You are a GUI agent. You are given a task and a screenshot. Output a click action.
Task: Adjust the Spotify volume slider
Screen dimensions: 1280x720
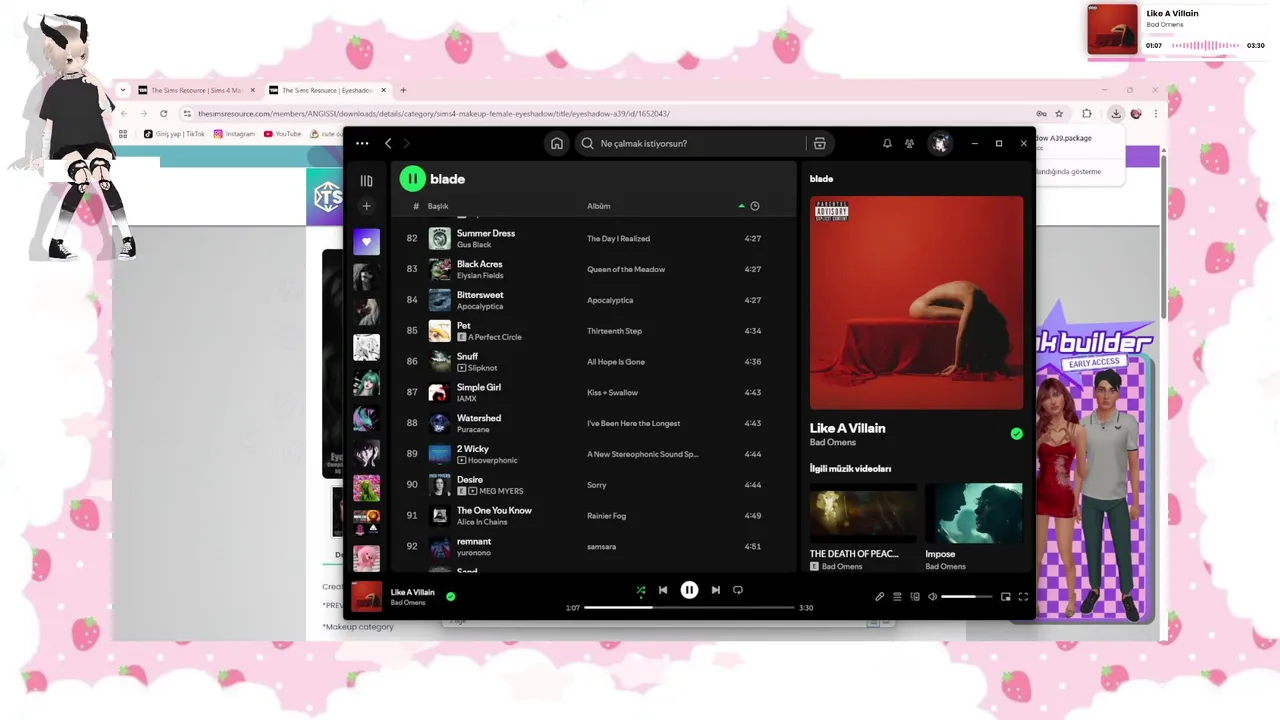[x=966, y=597]
